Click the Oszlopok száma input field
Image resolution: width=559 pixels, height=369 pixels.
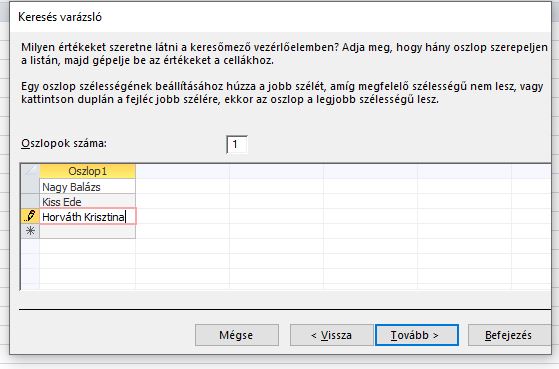[x=237, y=144]
